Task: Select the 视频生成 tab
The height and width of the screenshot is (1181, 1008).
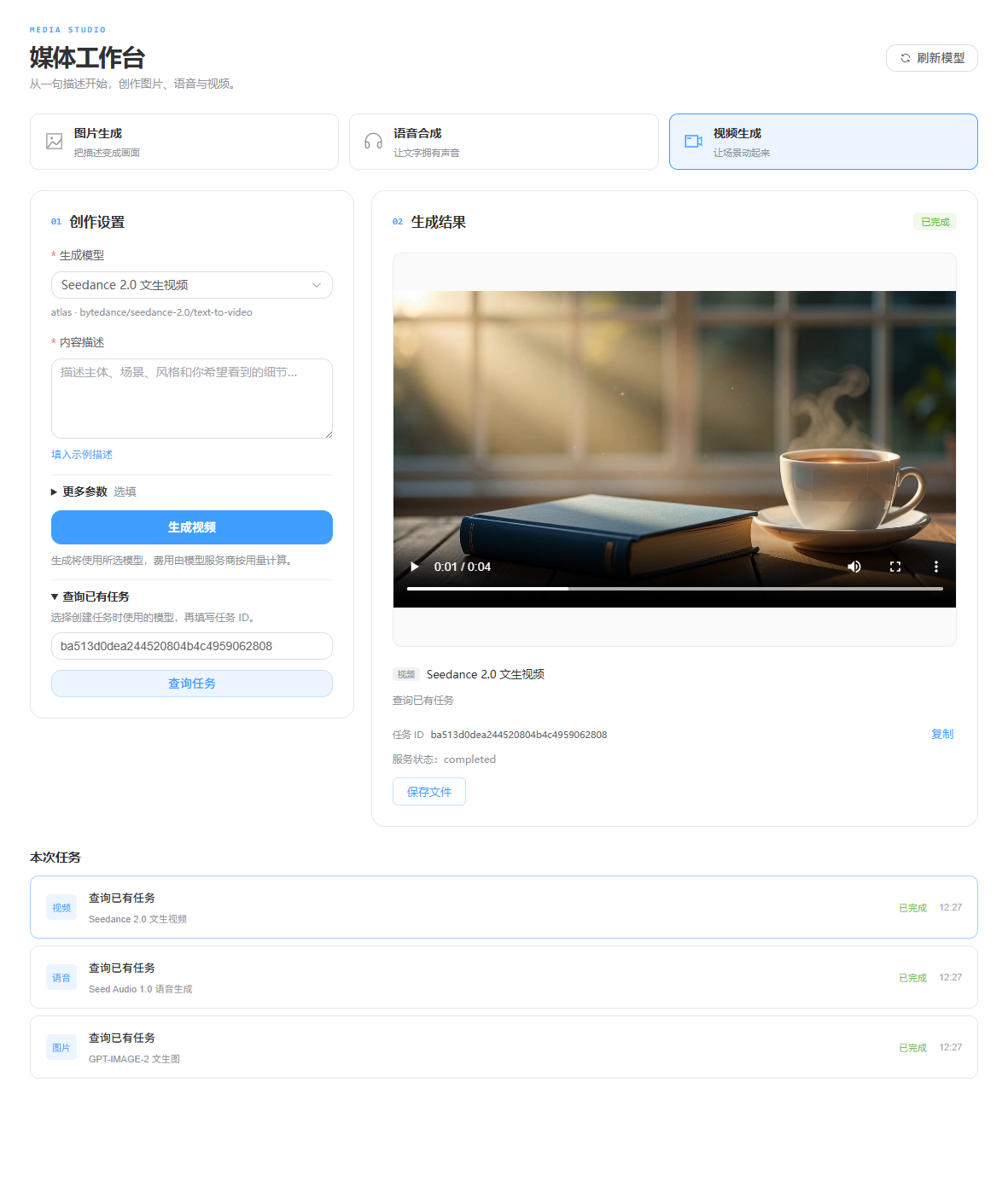Action: [823, 142]
